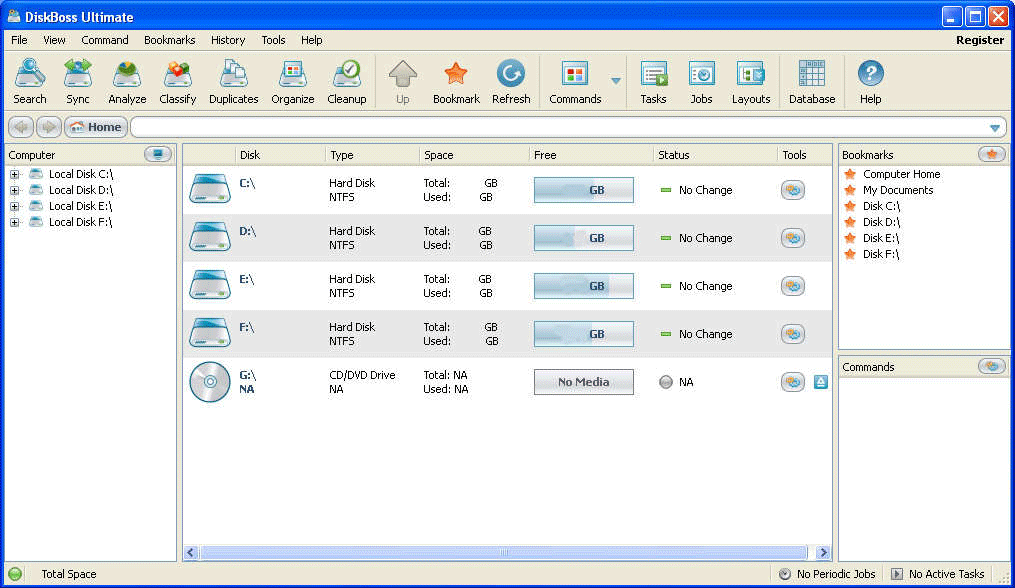
Task: Click the tools icon for drive G:\
Action: coord(793,381)
